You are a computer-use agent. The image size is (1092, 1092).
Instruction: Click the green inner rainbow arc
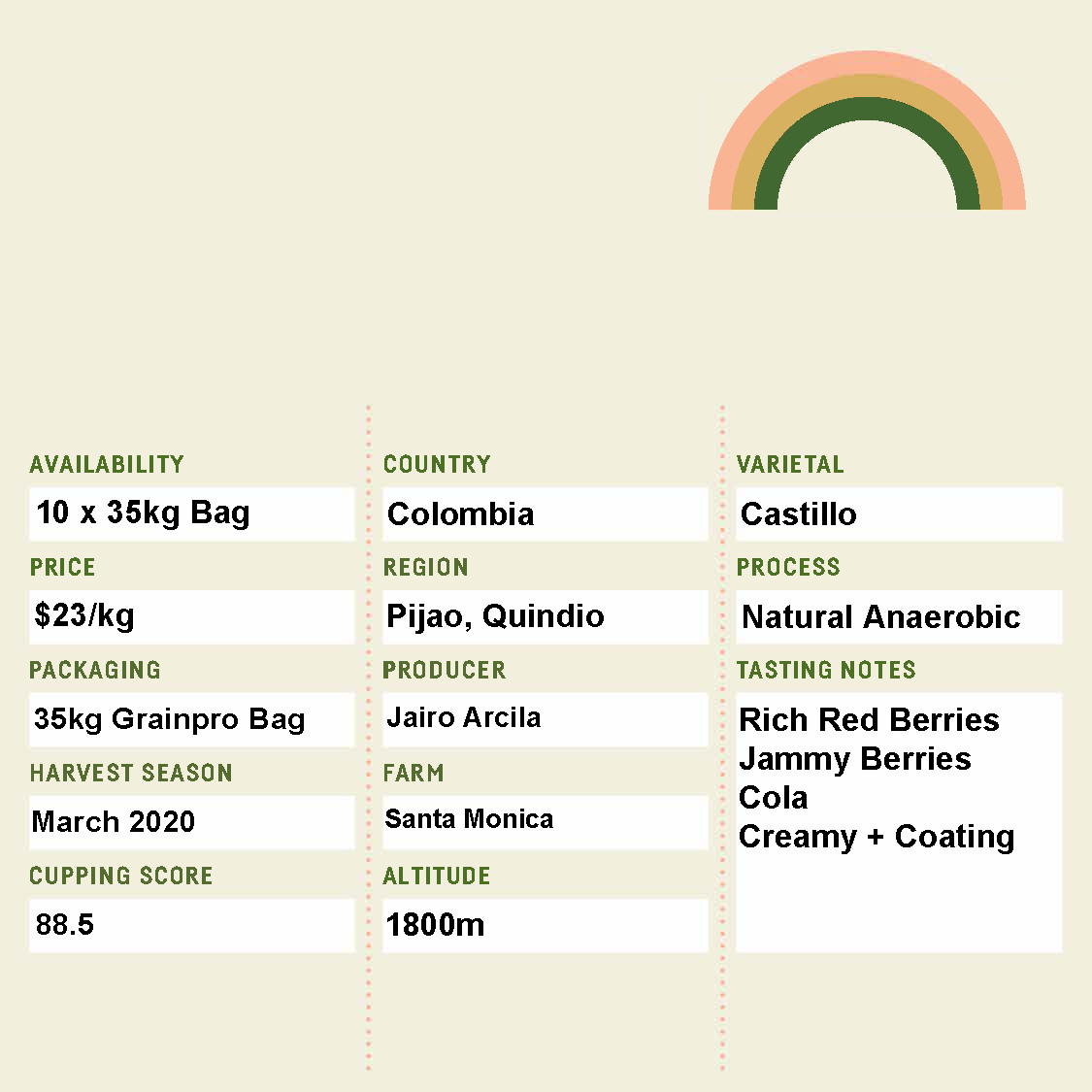(867, 108)
